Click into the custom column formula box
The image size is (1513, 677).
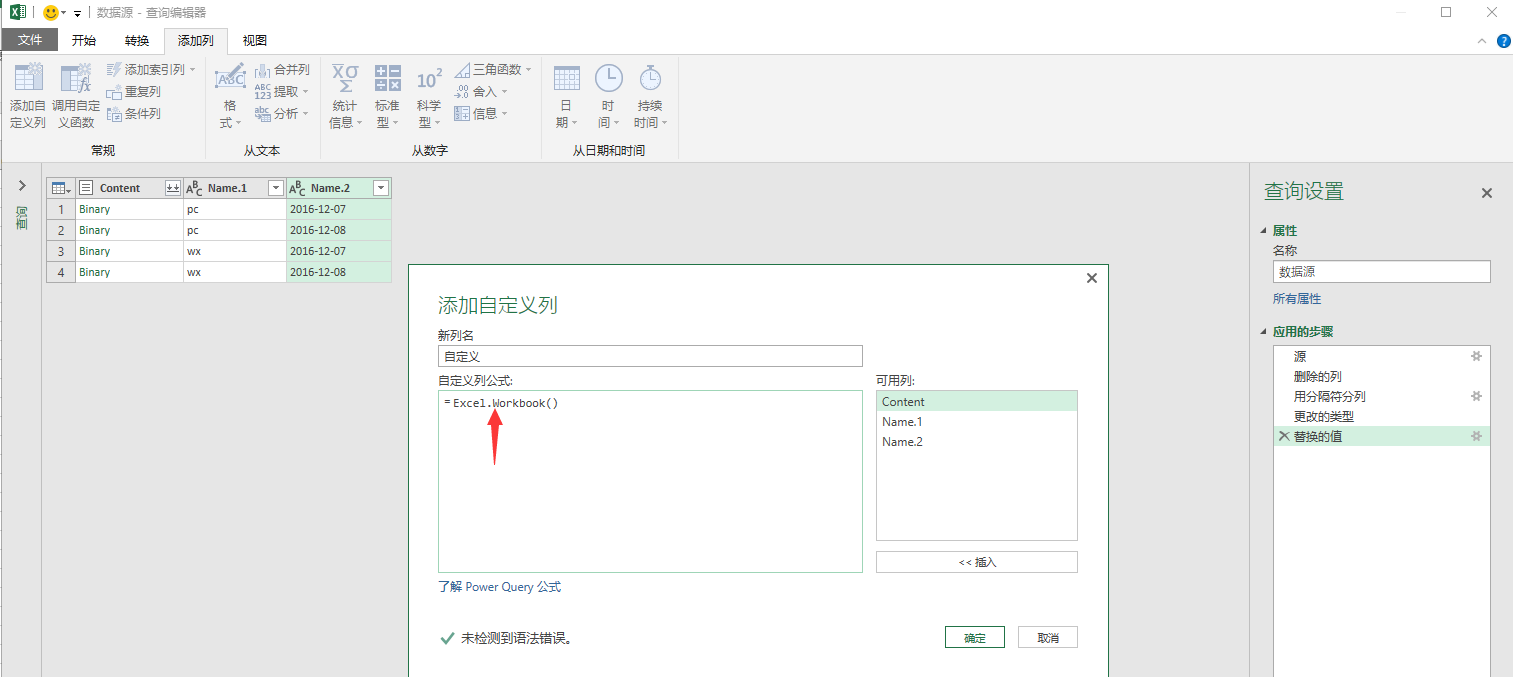coord(650,481)
